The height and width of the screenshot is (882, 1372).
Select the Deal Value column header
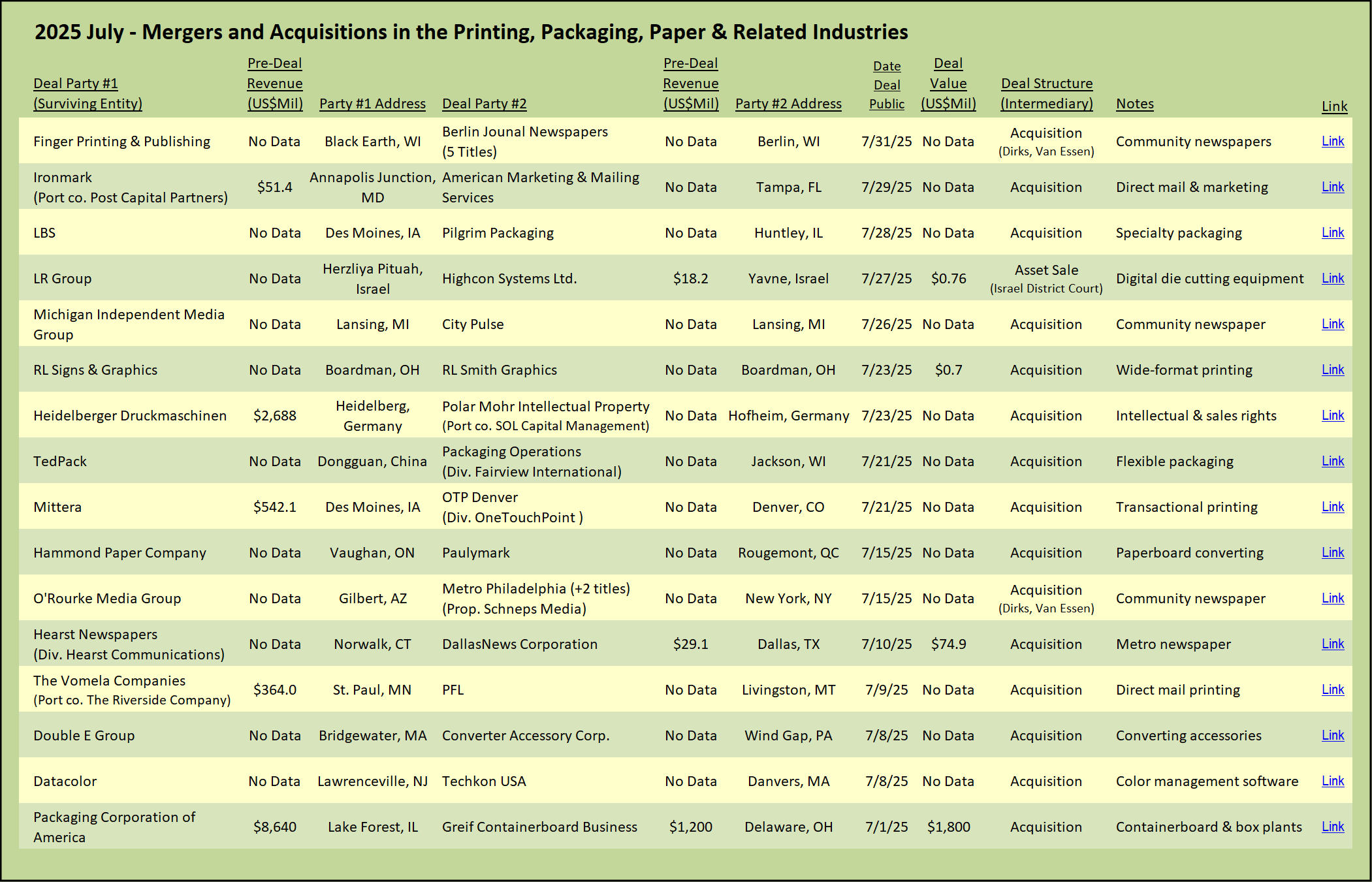tap(948, 84)
